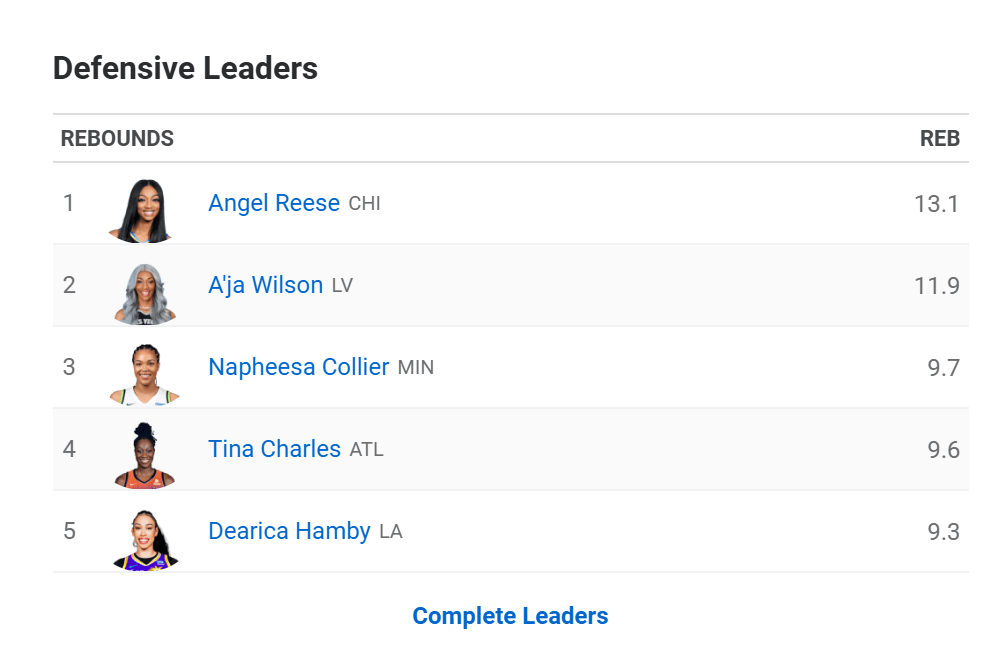Click Tina Charles's headshot image
This screenshot has height=652, width=986.
point(144,456)
